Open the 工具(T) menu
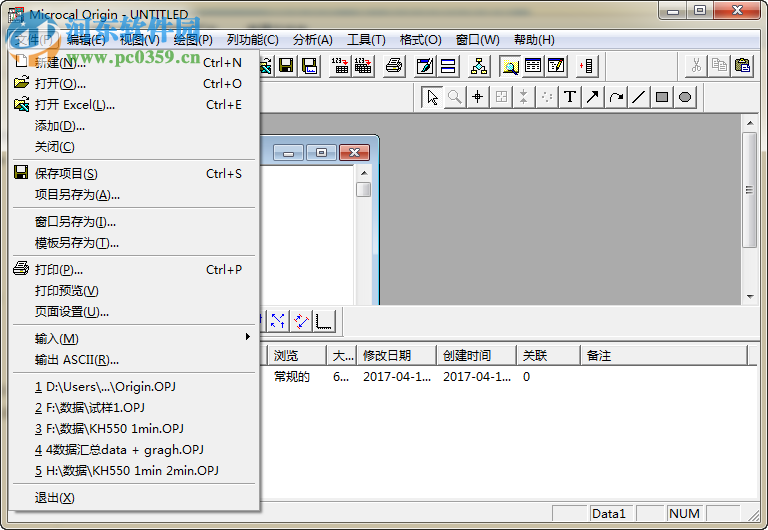 366,40
